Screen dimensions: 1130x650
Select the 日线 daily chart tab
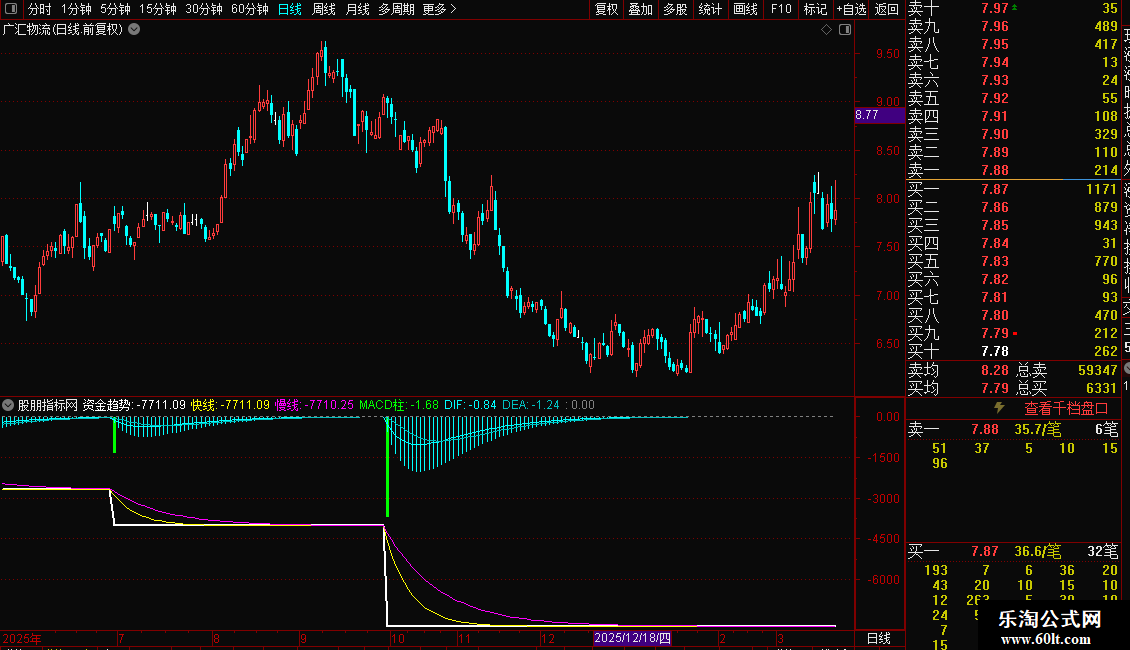coord(290,9)
